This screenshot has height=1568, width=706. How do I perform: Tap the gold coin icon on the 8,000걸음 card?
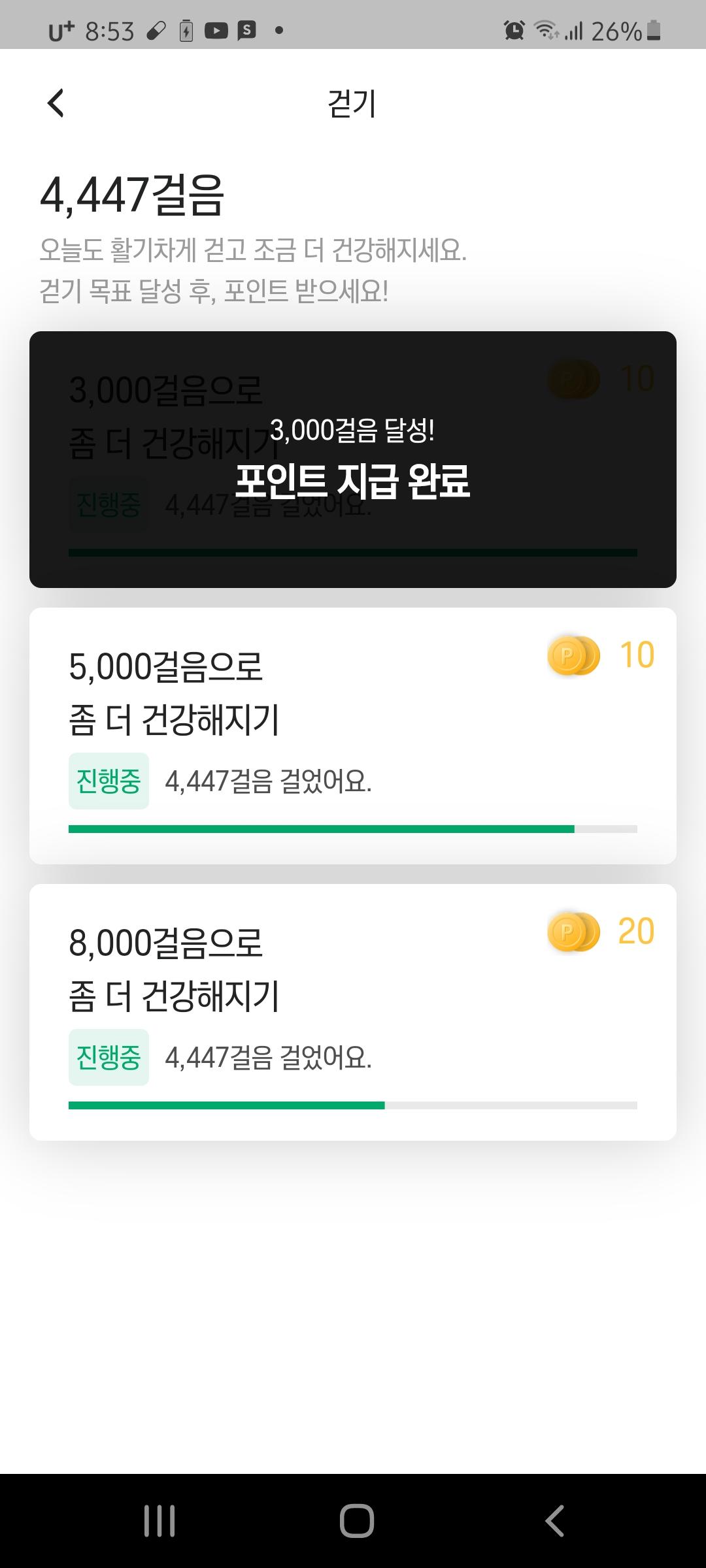click(x=573, y=932)
